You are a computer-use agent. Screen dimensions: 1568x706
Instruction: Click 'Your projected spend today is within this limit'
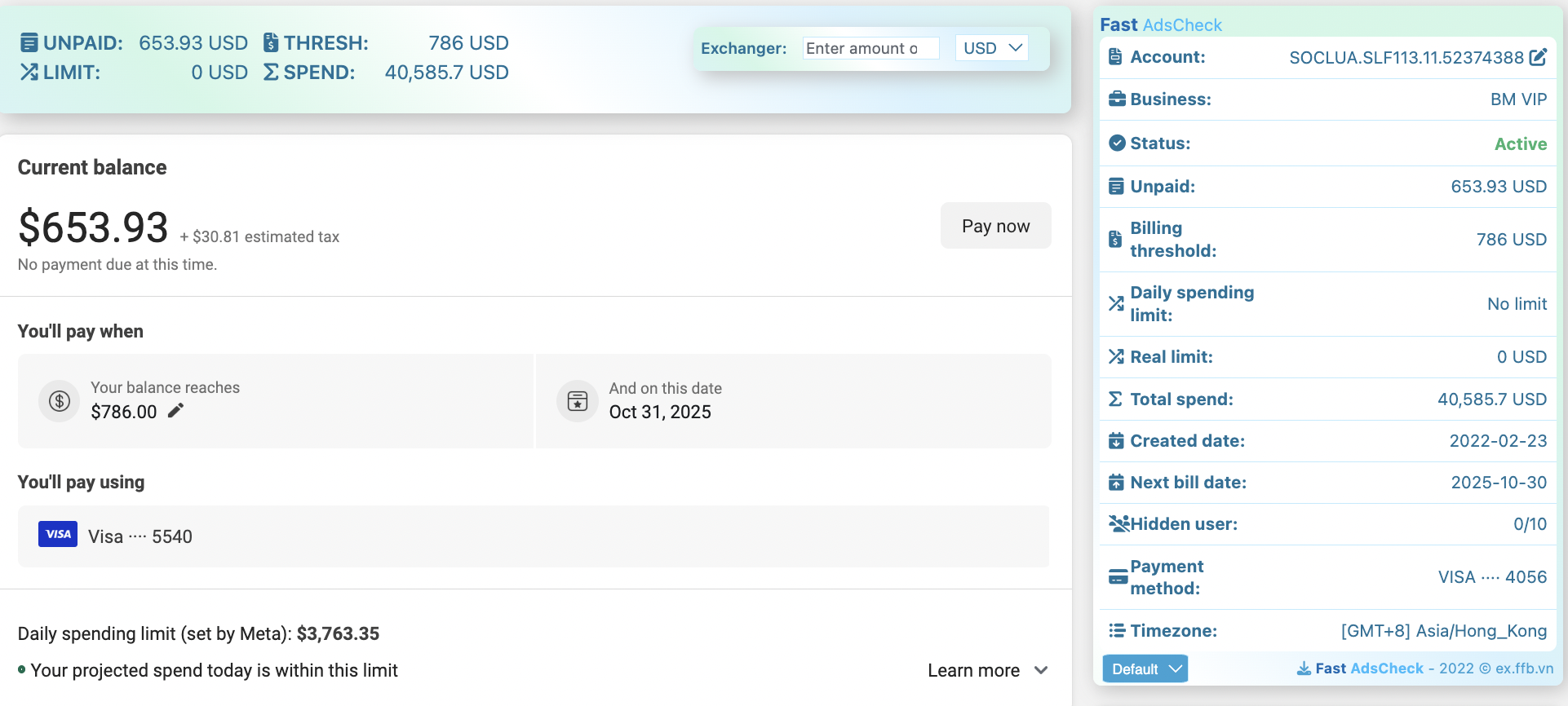214,670
